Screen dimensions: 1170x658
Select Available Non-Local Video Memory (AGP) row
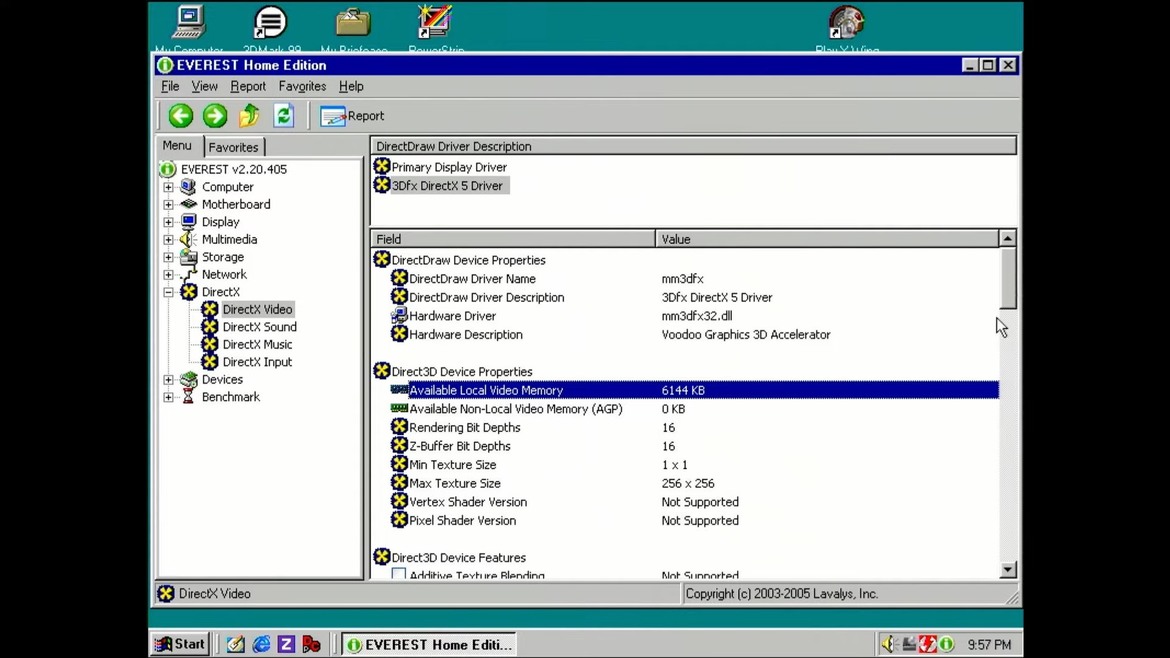(685, 409)
